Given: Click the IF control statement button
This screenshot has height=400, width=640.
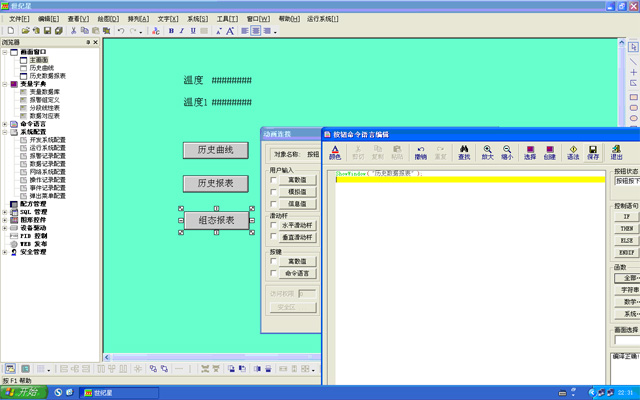Looking at the screenshot, I should (x=627, y=216).
